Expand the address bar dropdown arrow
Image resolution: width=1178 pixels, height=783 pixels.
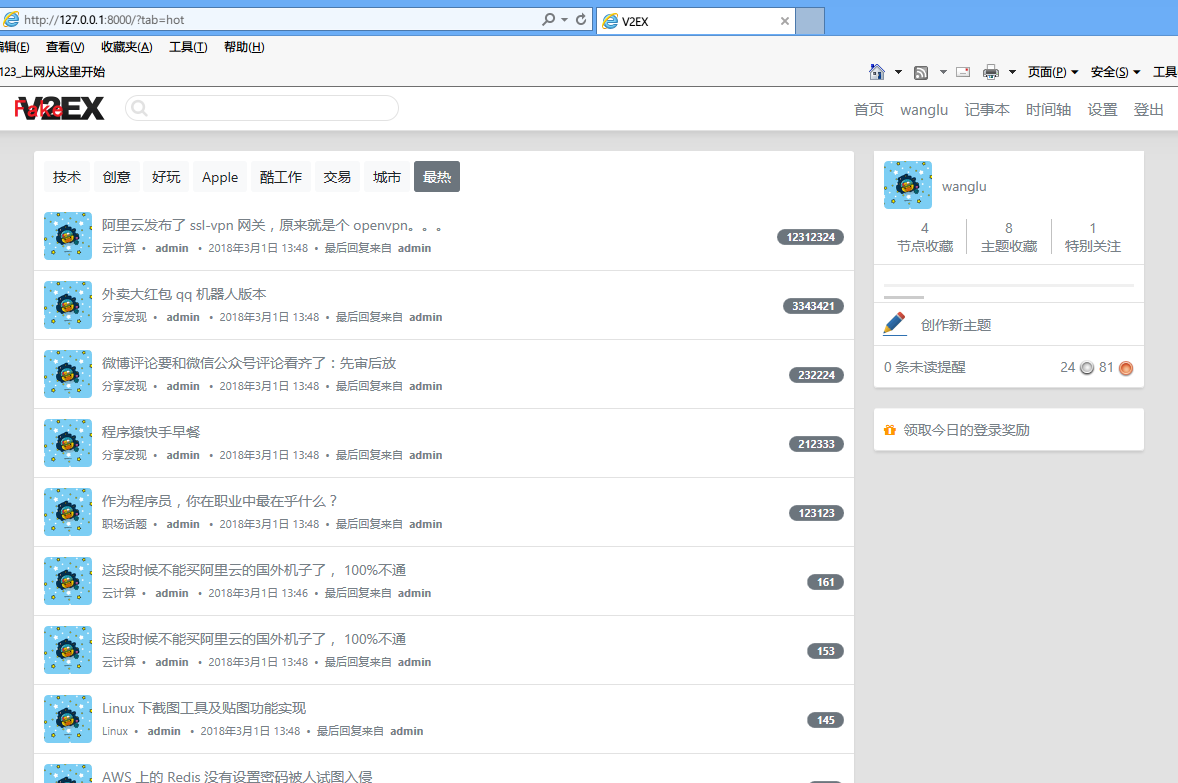point(564,20)
